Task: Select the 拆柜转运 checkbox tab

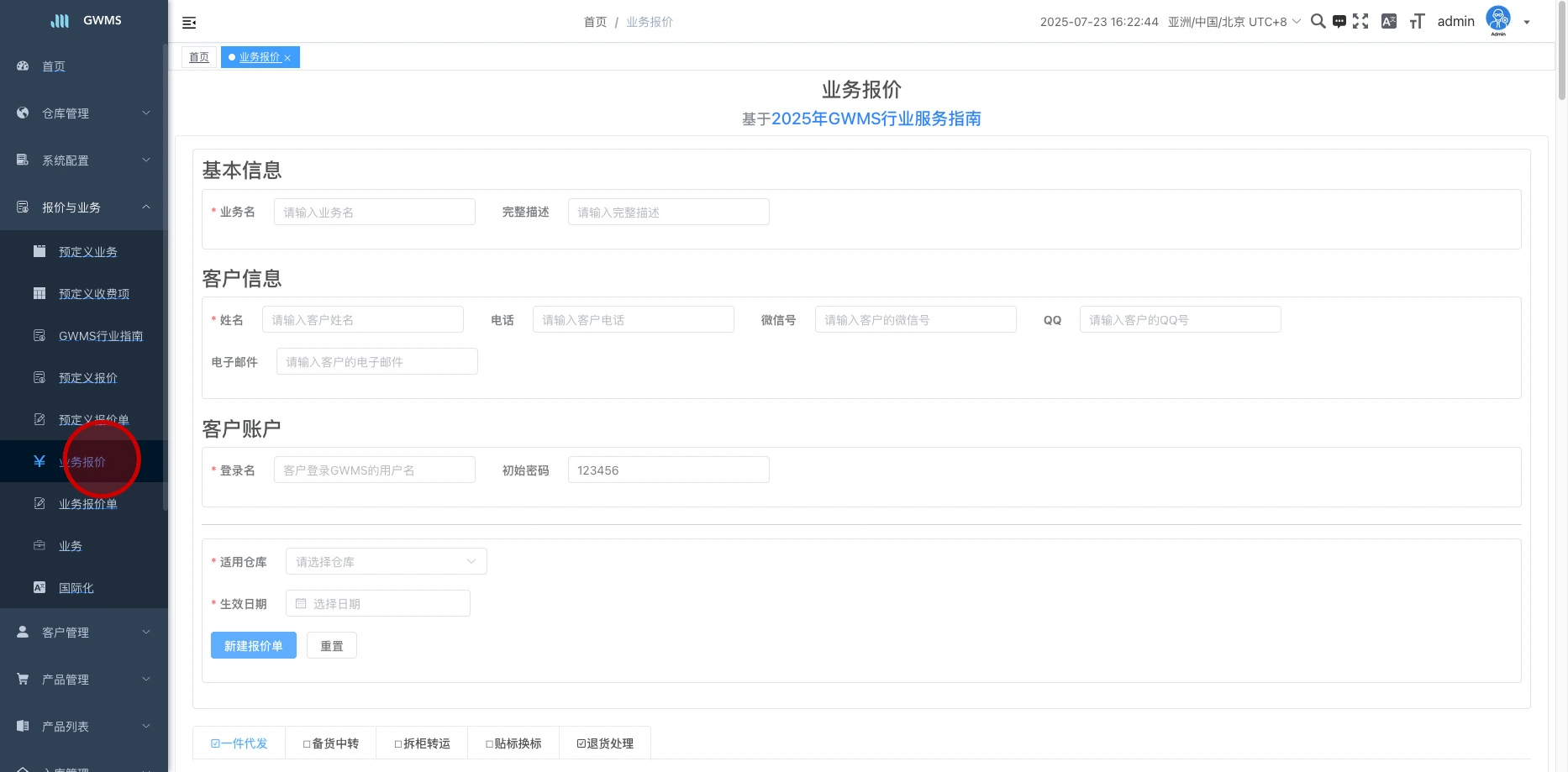Action: 422,743
